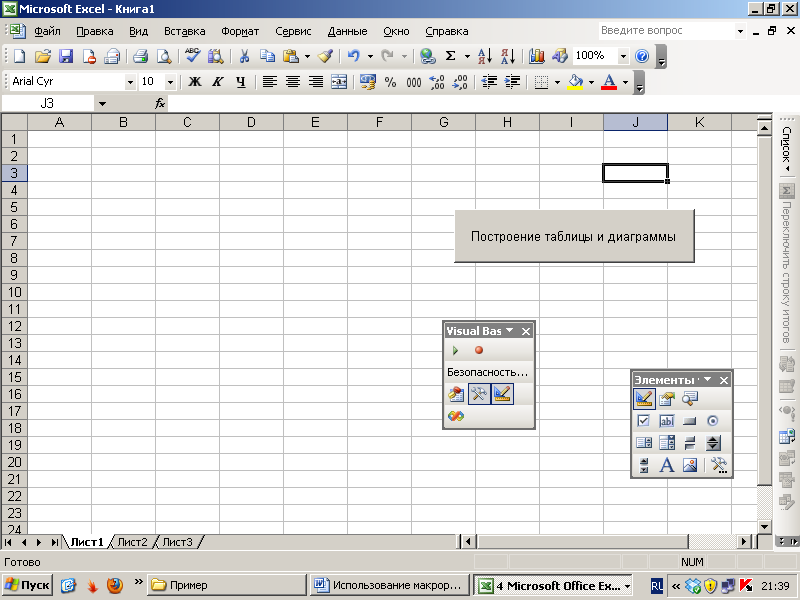
Task: Click the Format Painter brush
Action: coord(325,56)
